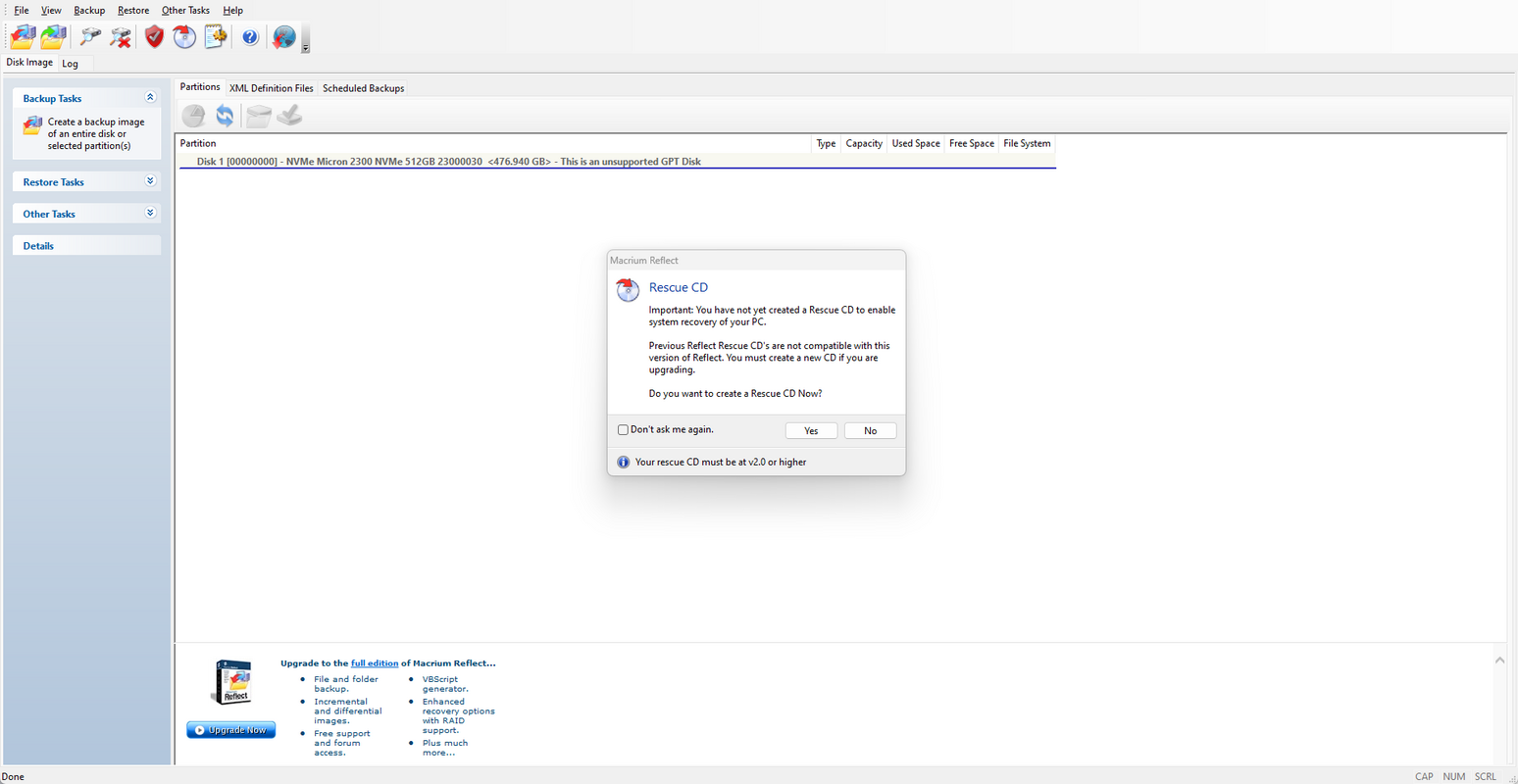
Task: Click the notepad with gear toolbar icon
Action: click(216, 37)
